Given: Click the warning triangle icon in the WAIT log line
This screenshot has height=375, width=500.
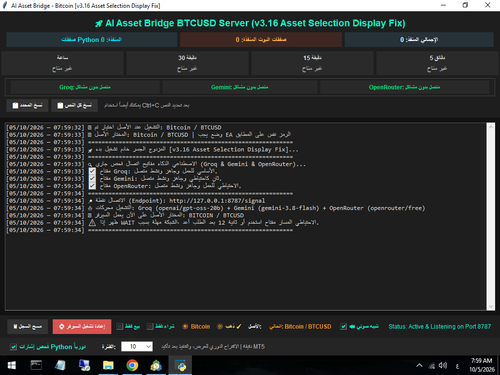Looking at the screenshot, I should (92, 223).
